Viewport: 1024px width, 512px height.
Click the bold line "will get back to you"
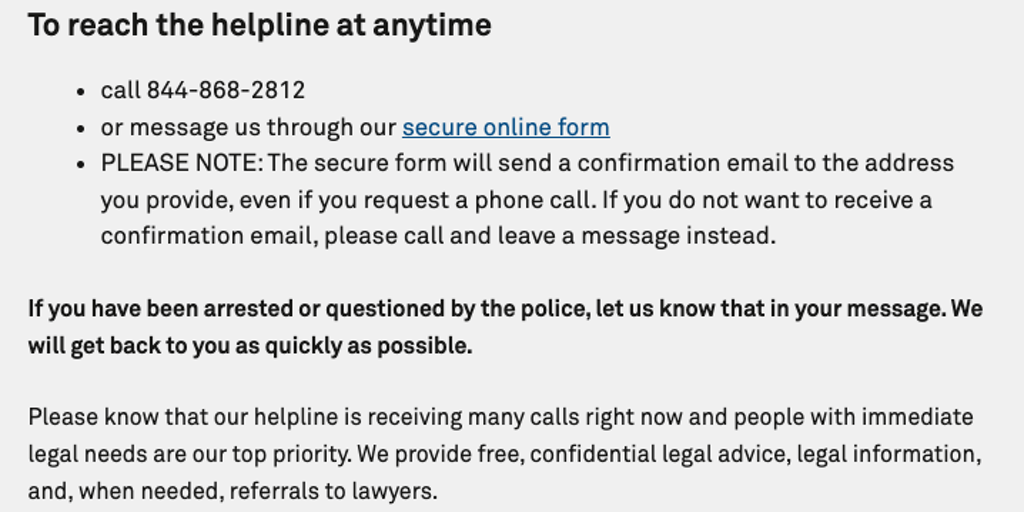(x=249, y=346)
